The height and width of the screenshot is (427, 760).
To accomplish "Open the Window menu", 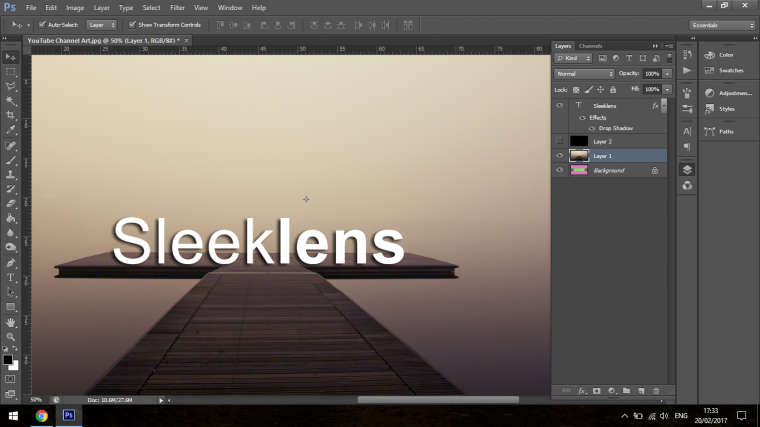I will 230,8.
